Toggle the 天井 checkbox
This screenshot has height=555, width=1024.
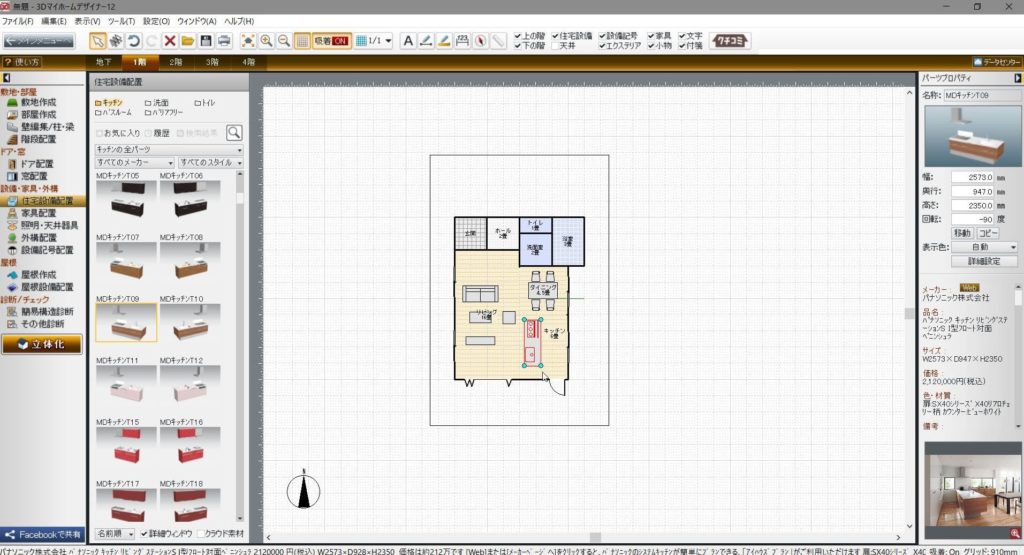click(x=556, y=46)
